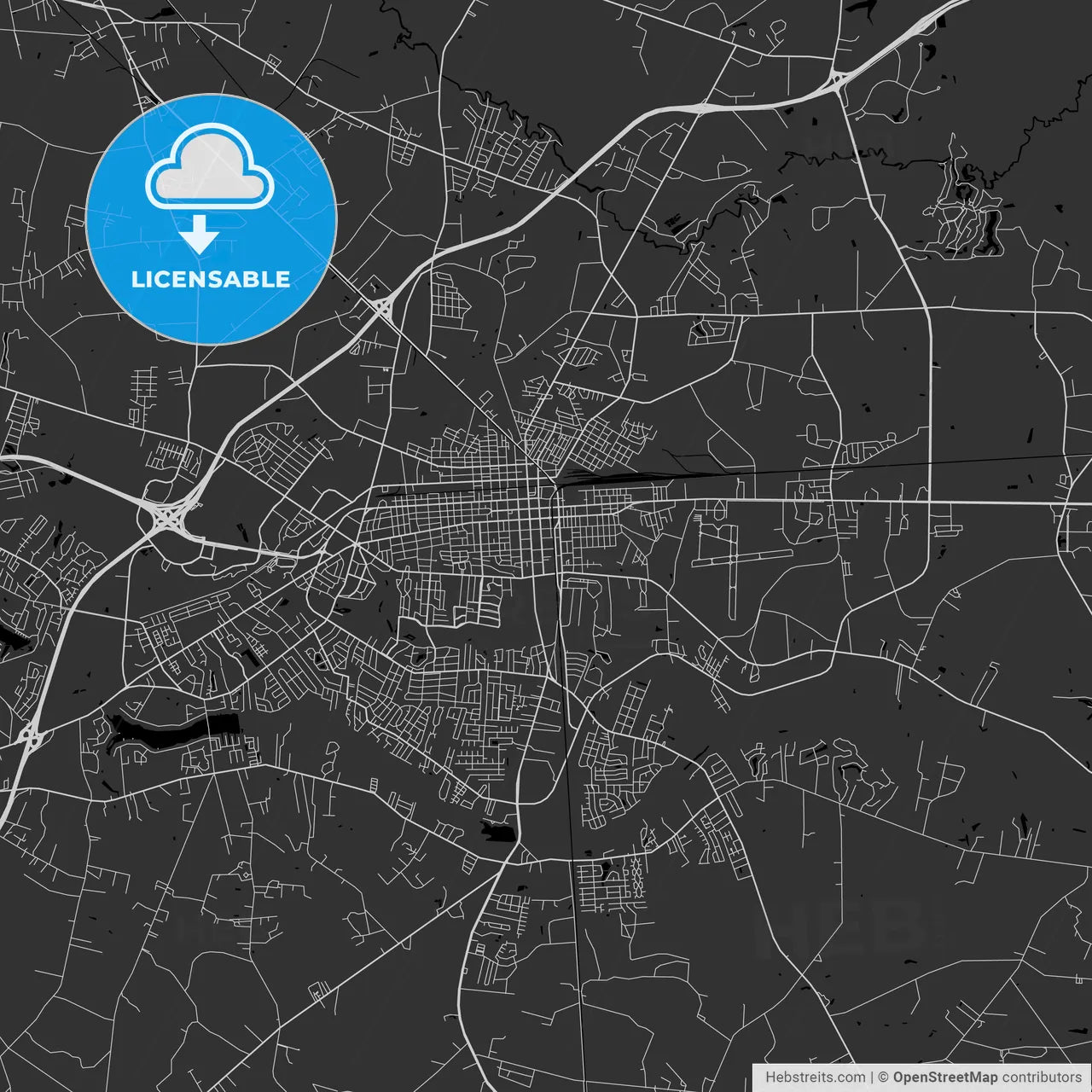
Task: Click the small black pond south of city
Action: click(x=499, y=830)
